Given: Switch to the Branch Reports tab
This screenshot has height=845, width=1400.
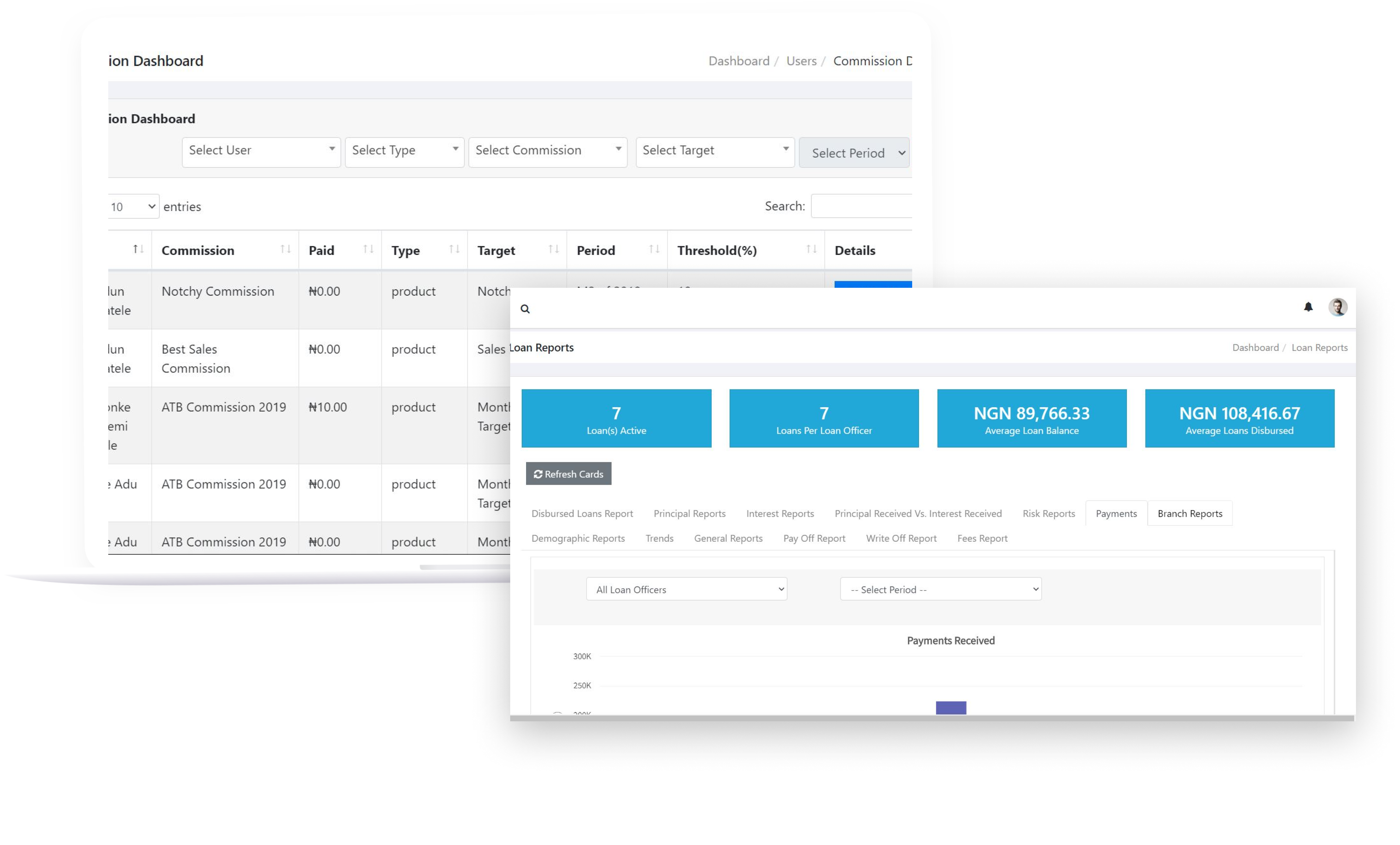Looking at the screenshot, I should (x=1190, y=513).
